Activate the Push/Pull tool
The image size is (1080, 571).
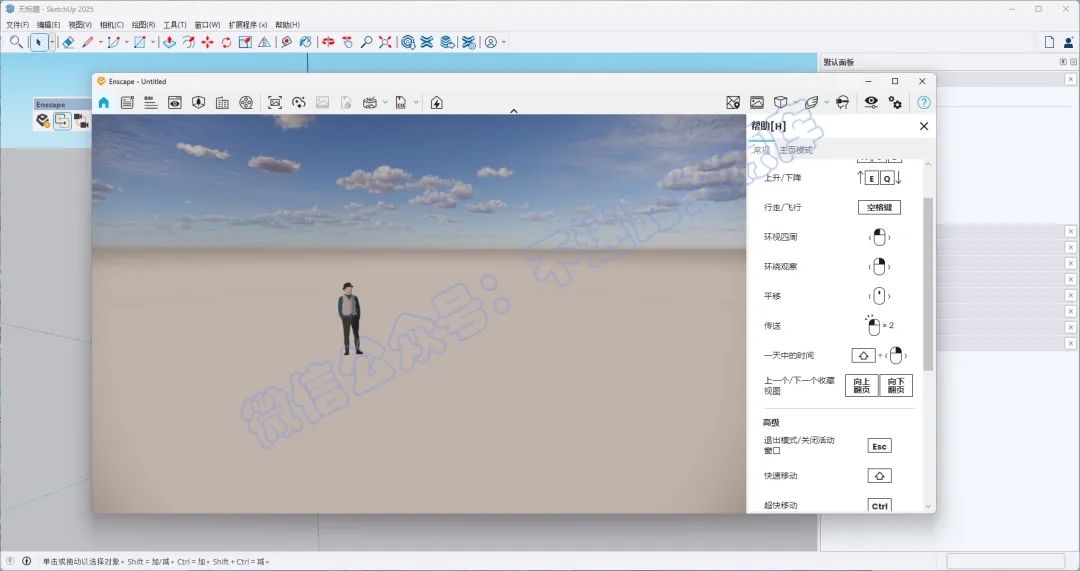tap(169, 42)
